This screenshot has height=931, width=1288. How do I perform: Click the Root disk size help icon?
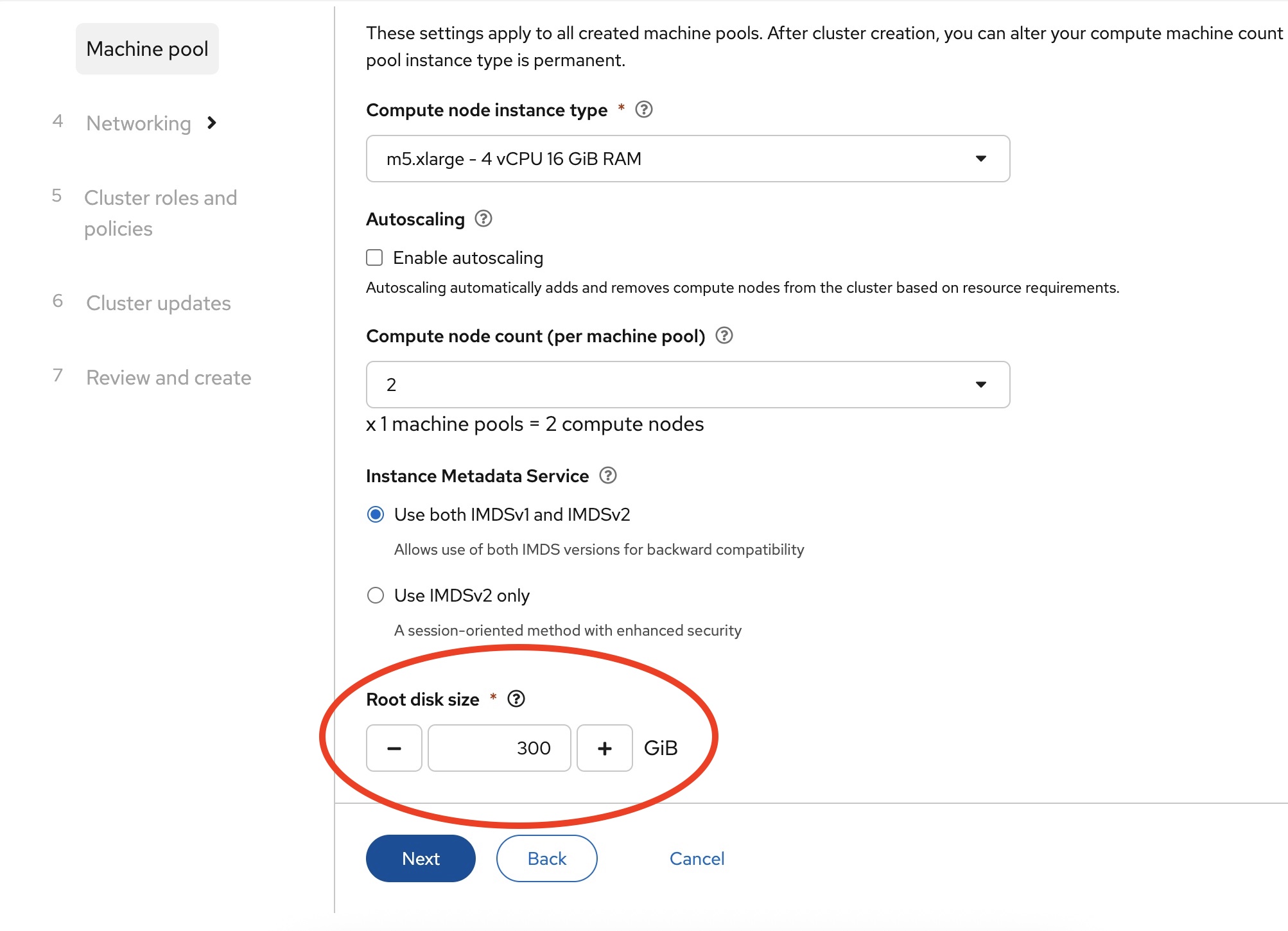tap(516, 699)
